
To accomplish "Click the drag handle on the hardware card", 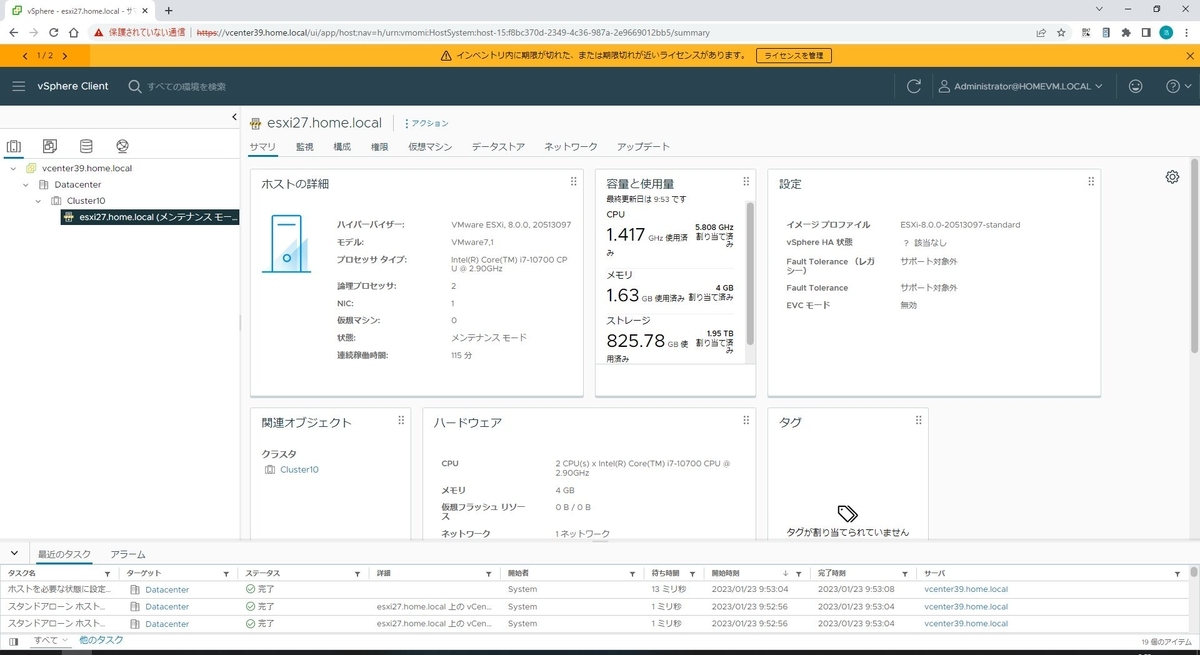I will 746,421.
